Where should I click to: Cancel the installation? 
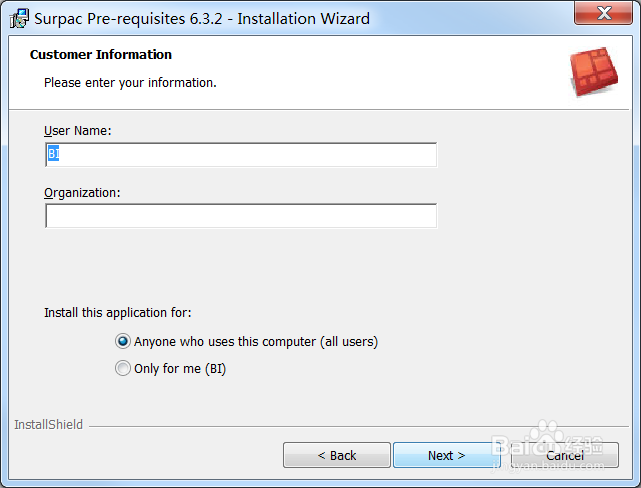565,455
